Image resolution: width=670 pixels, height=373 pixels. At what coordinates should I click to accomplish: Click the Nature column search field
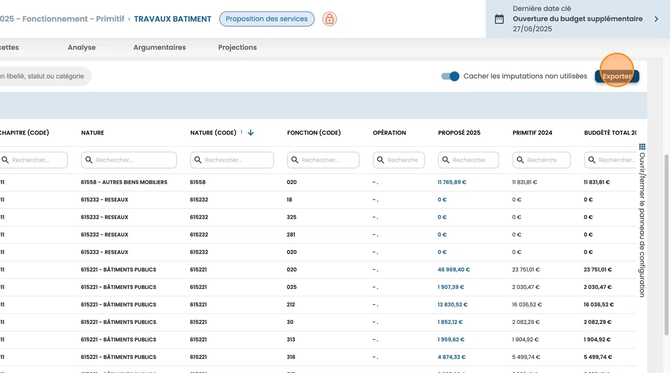(129, 160)
